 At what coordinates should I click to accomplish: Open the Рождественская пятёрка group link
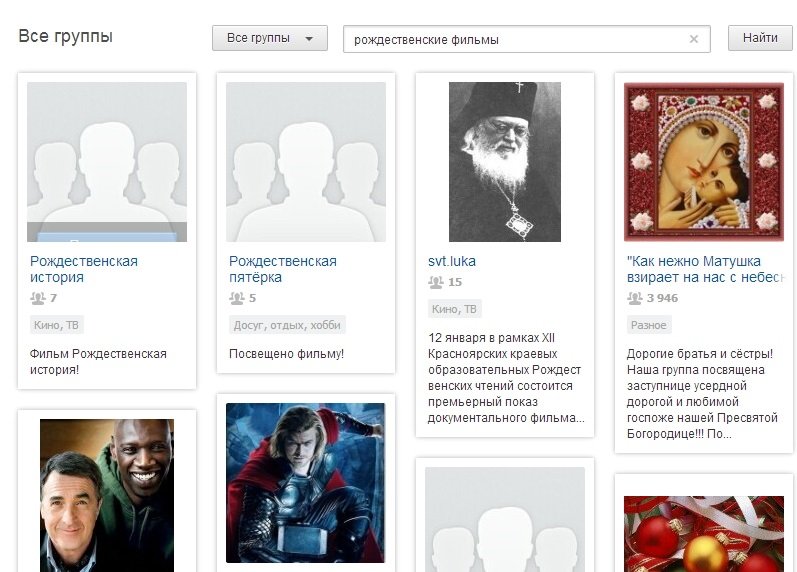(x=283, y=269)
